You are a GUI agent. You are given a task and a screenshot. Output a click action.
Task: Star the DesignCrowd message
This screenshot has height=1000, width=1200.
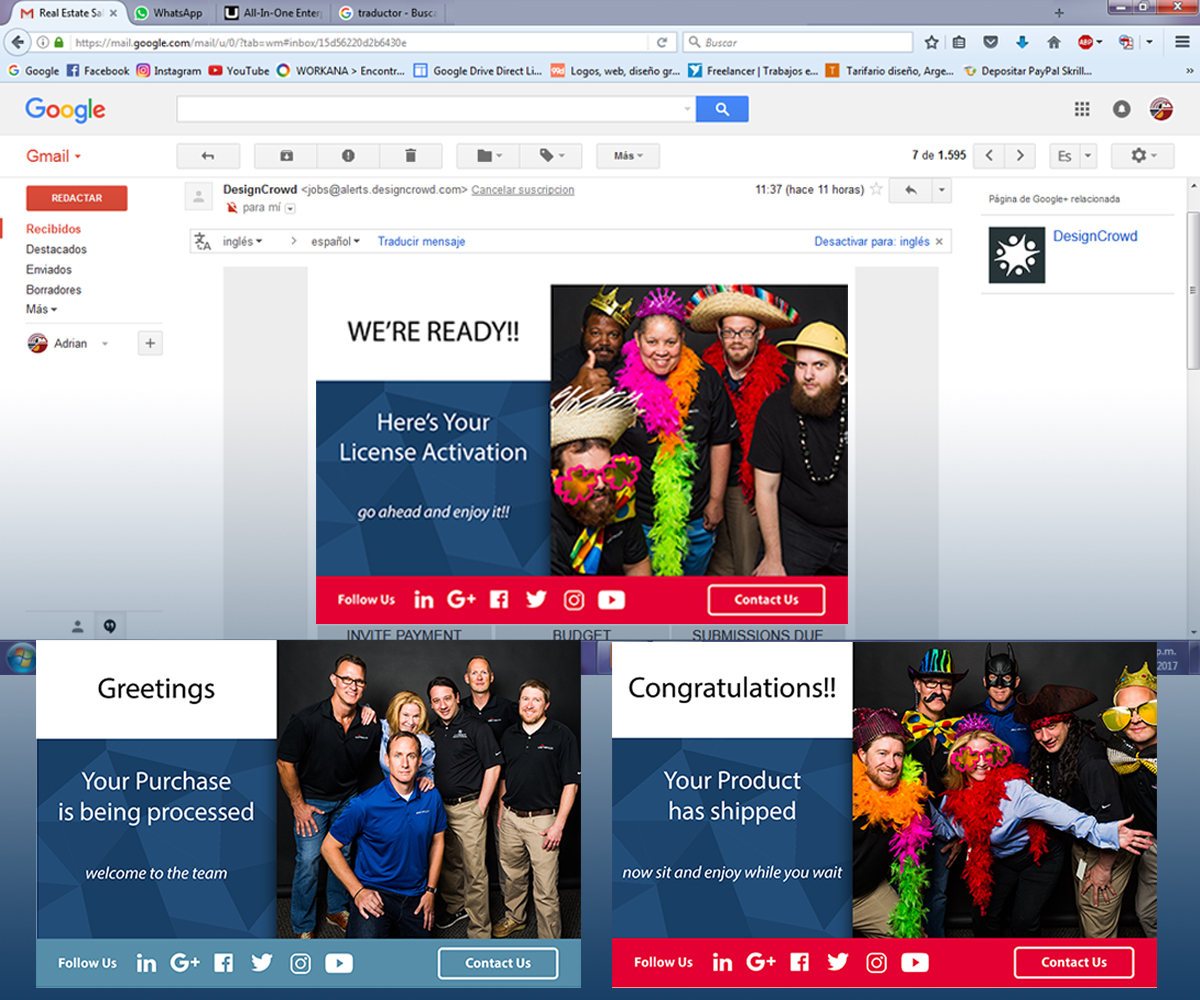pos(876,189)
